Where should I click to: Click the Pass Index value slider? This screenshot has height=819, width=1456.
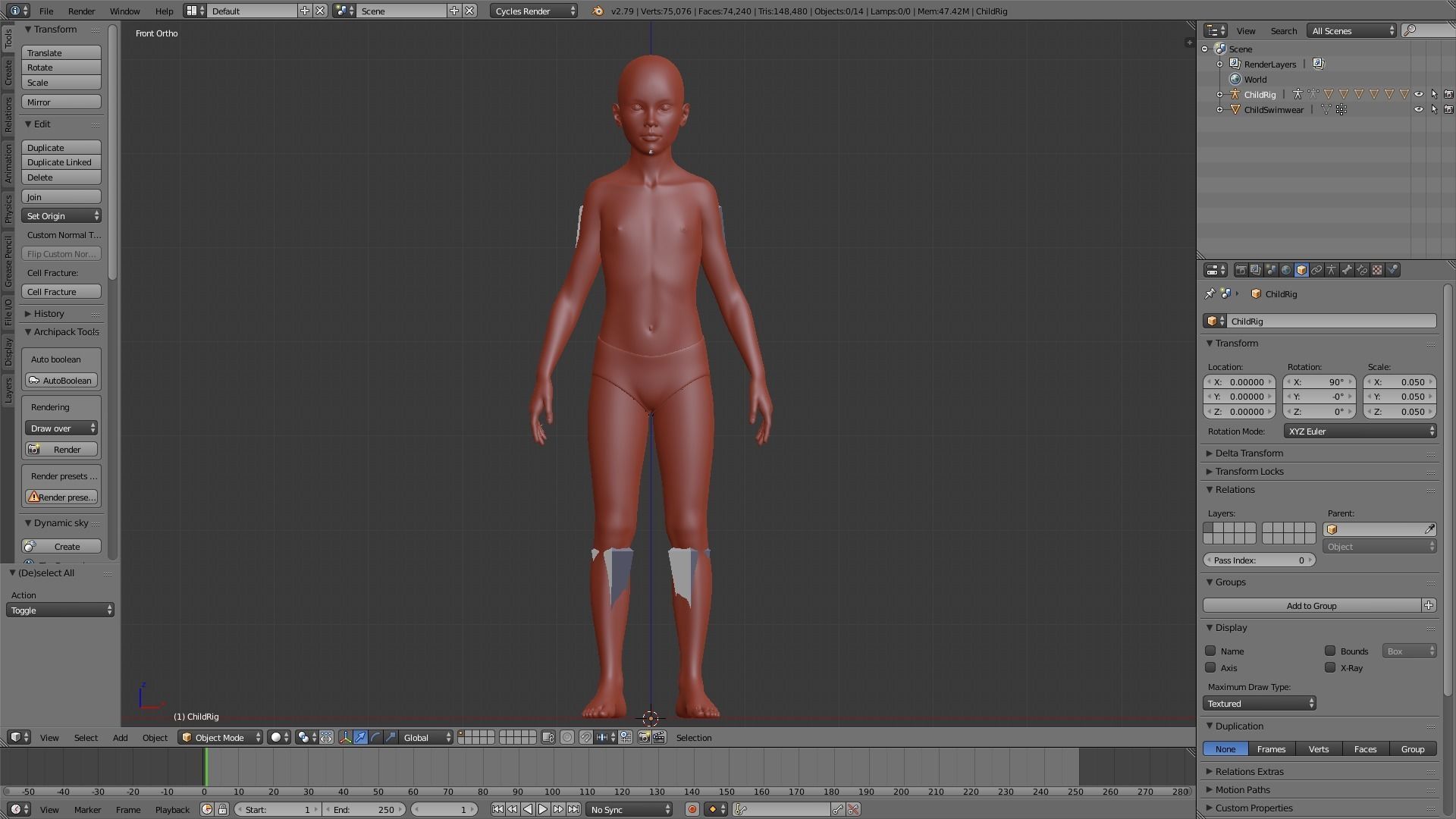[x=1259, y=560]
